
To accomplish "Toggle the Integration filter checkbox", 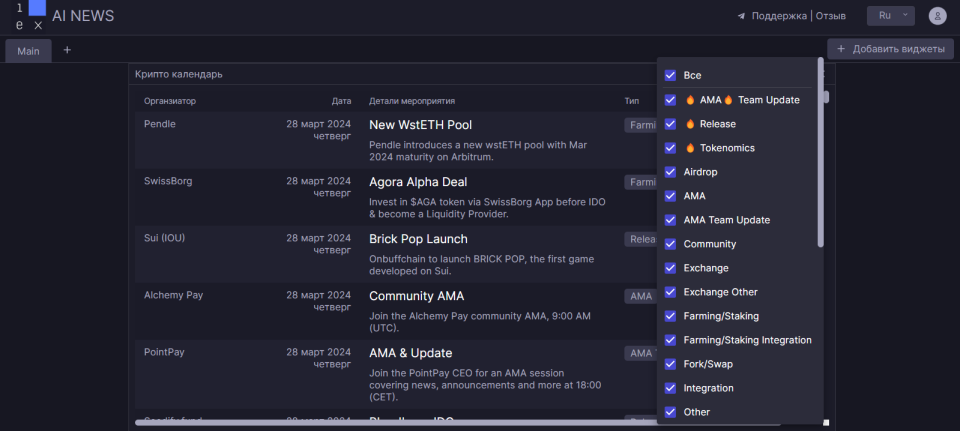I will point(670,388).
